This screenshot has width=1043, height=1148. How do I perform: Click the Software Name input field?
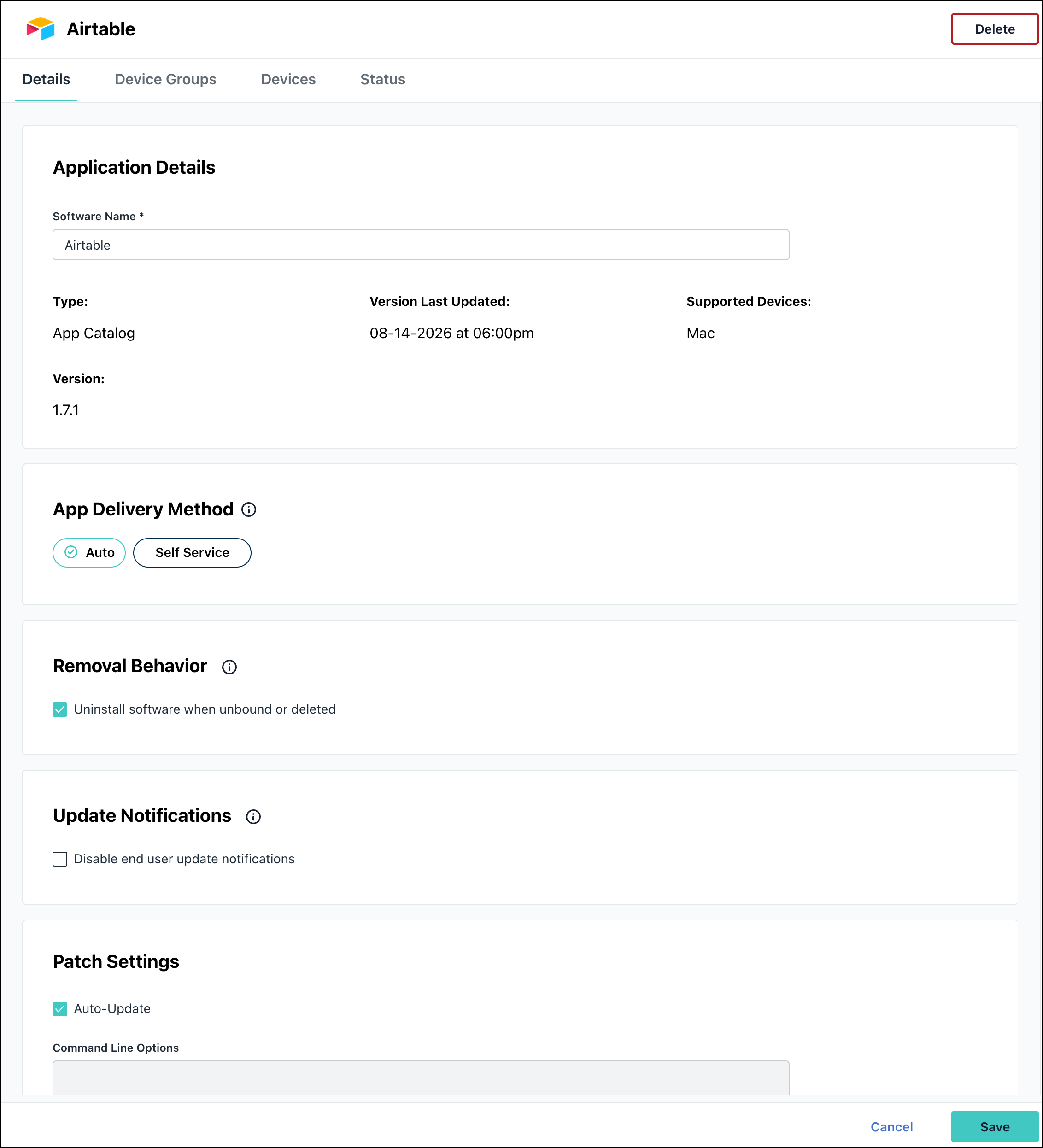point(421,245)
